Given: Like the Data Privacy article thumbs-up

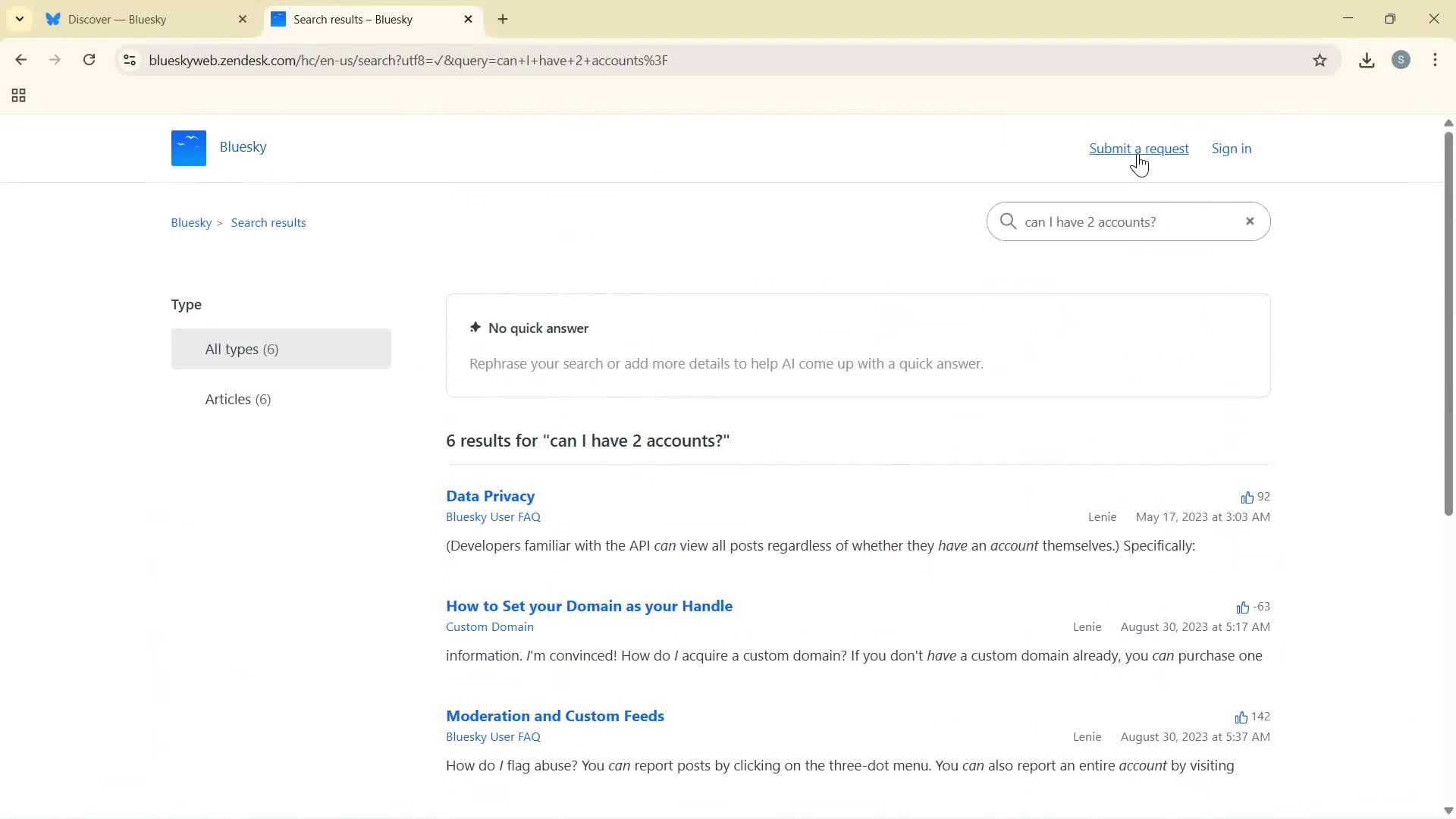Looking at the screenshot, I should click(1247, 497).
